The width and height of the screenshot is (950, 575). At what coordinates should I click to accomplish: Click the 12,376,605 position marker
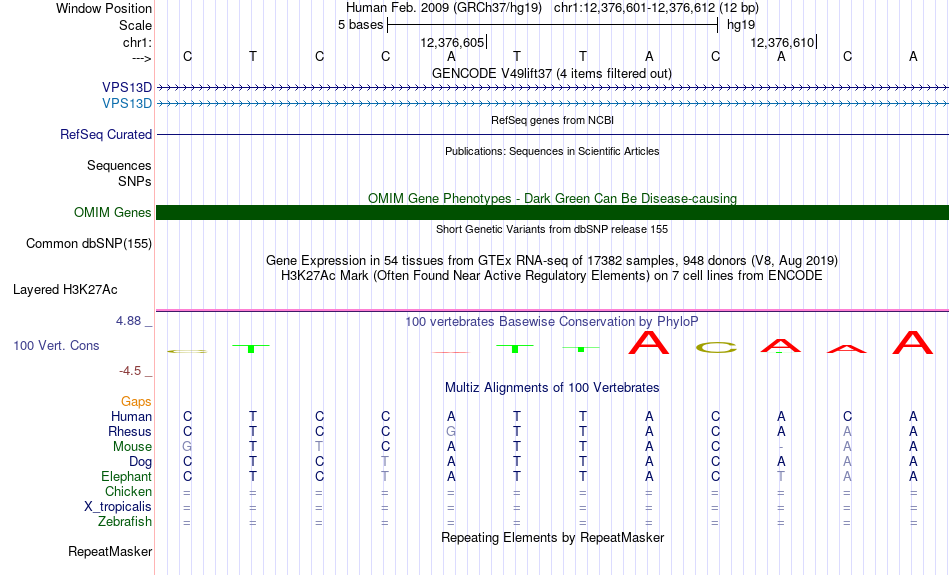click(452, 42)
